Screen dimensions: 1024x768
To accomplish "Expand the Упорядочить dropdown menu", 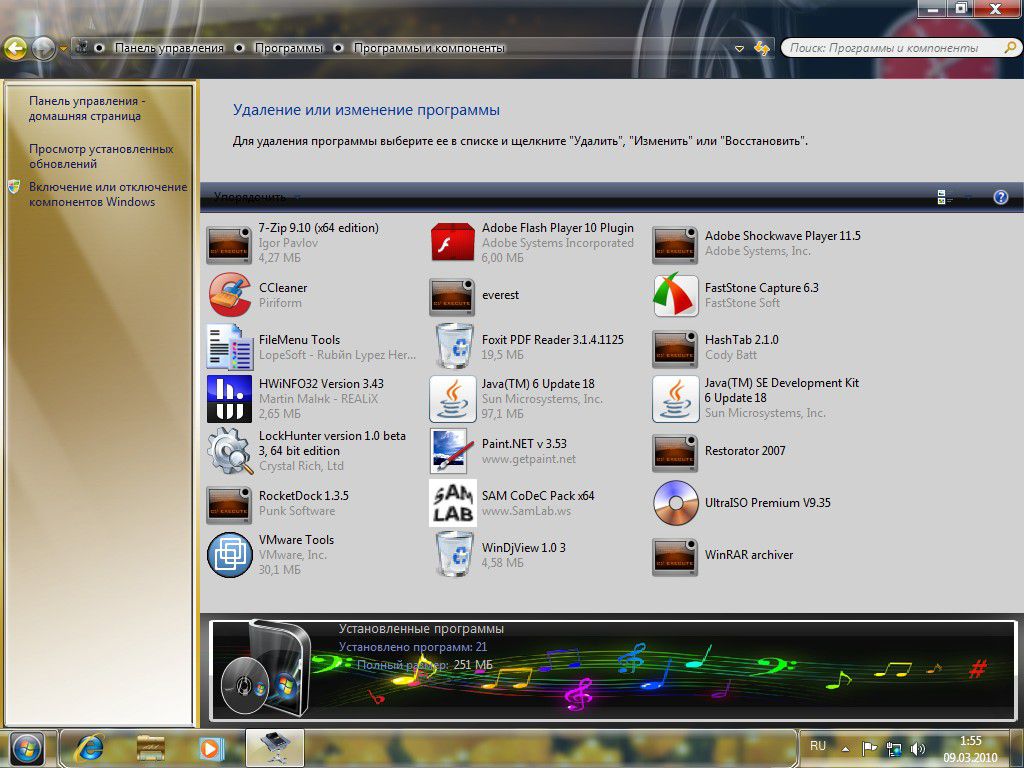I will pyautogui.click(x=256, y=198).
